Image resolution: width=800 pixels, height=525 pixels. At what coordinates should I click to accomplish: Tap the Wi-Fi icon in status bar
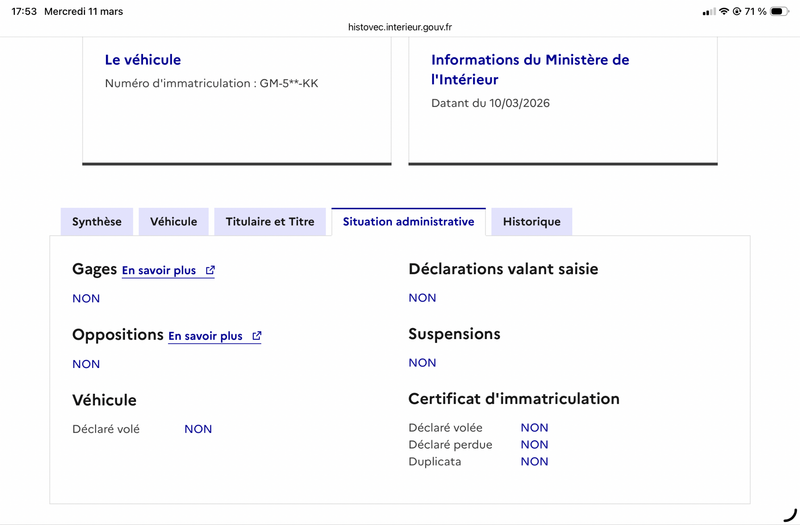[723, 11]
